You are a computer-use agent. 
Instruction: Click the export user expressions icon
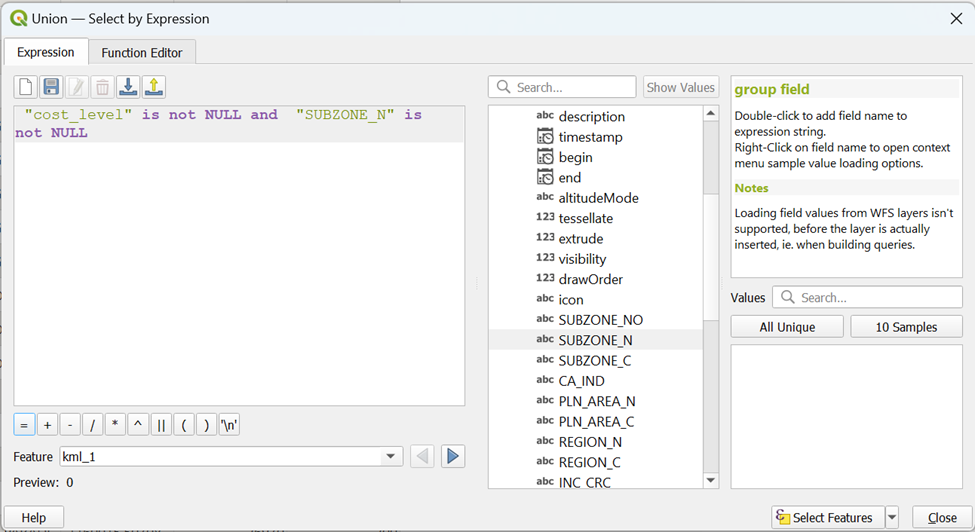153,87
